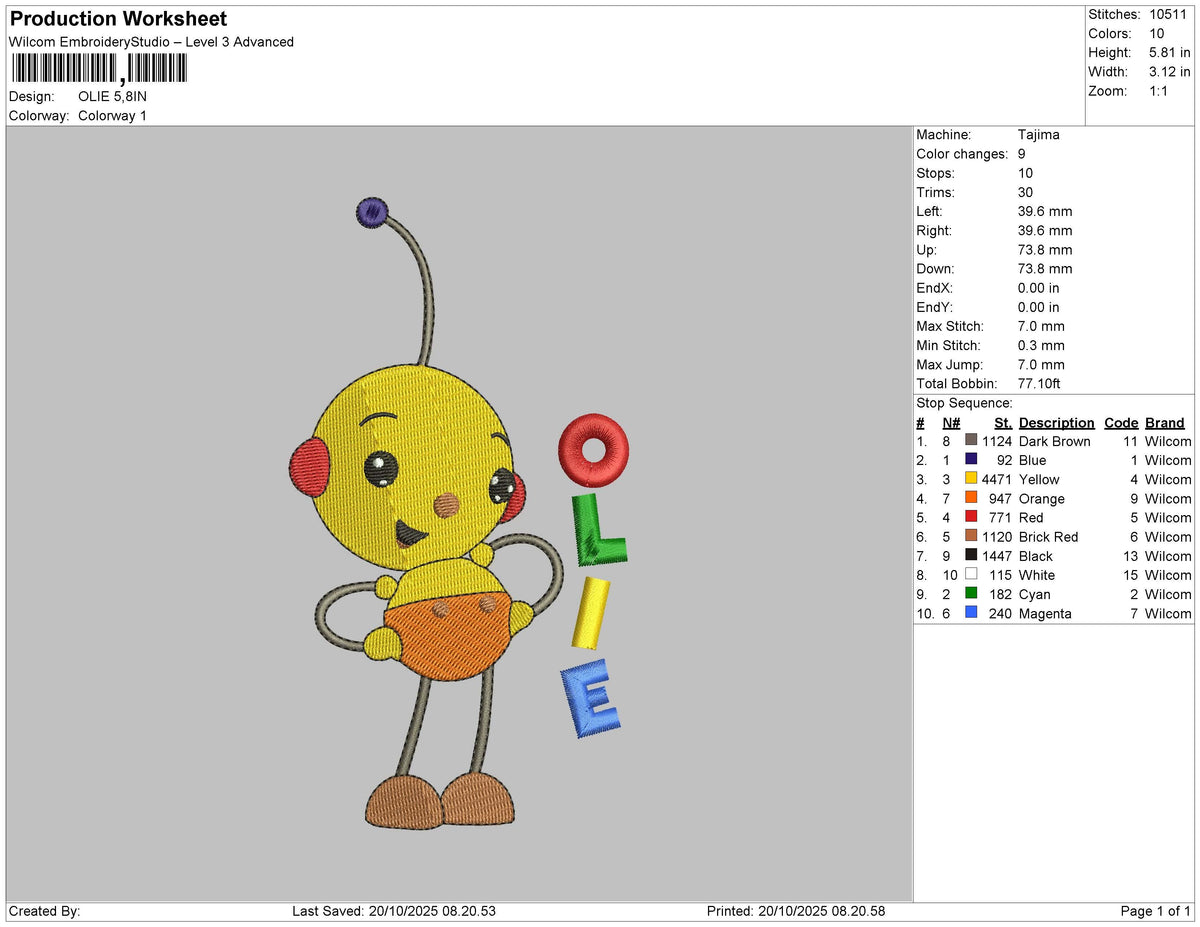This screenshot has width=1200, height=927.
Task: Click the Red color swatch in stop sequence
Action: coord(971,516)
